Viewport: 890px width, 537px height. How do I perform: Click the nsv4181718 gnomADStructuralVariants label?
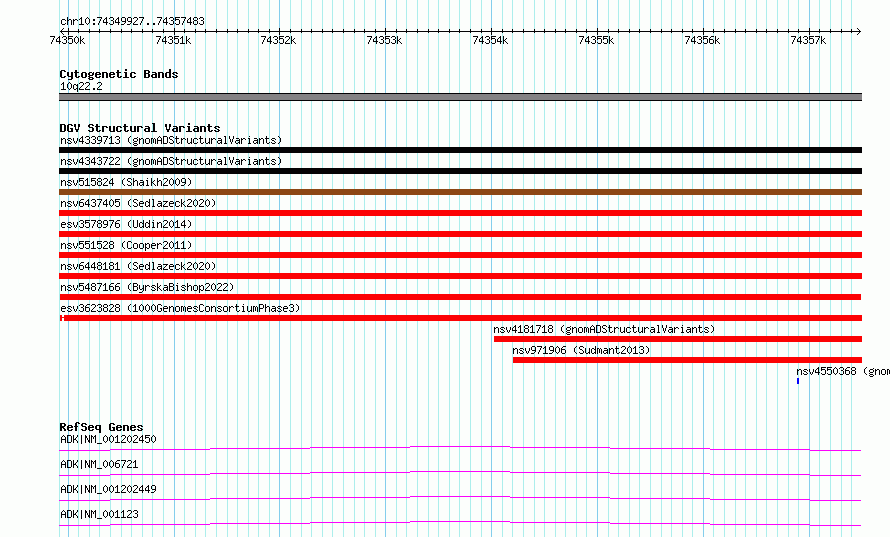click(604, 329)
